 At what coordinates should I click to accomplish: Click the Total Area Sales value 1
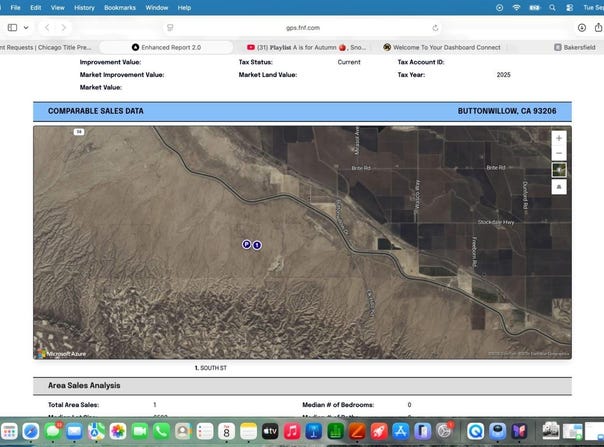(154, 405)
